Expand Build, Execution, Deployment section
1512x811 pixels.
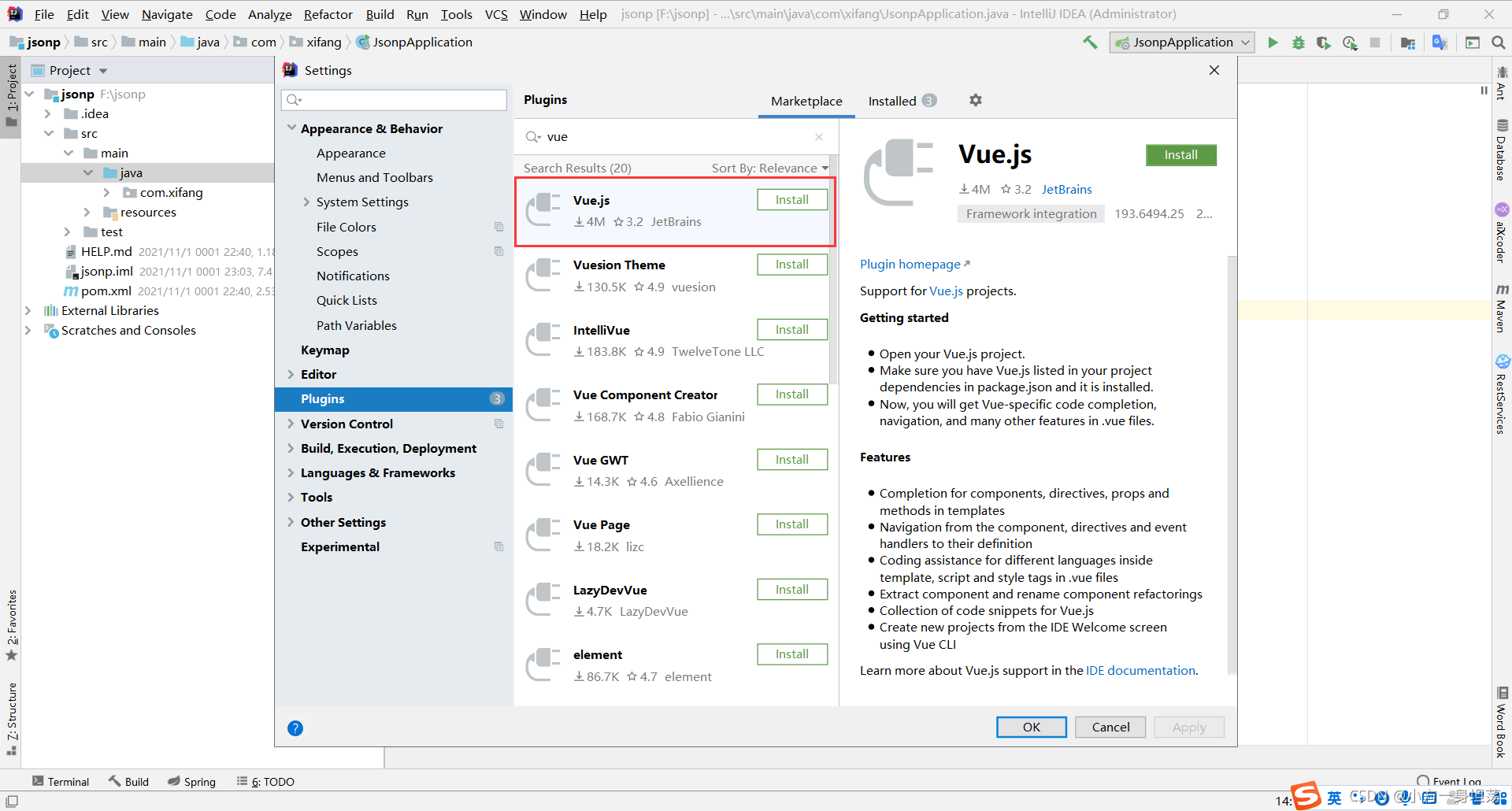pyautogui.click(x=291, y=448)
